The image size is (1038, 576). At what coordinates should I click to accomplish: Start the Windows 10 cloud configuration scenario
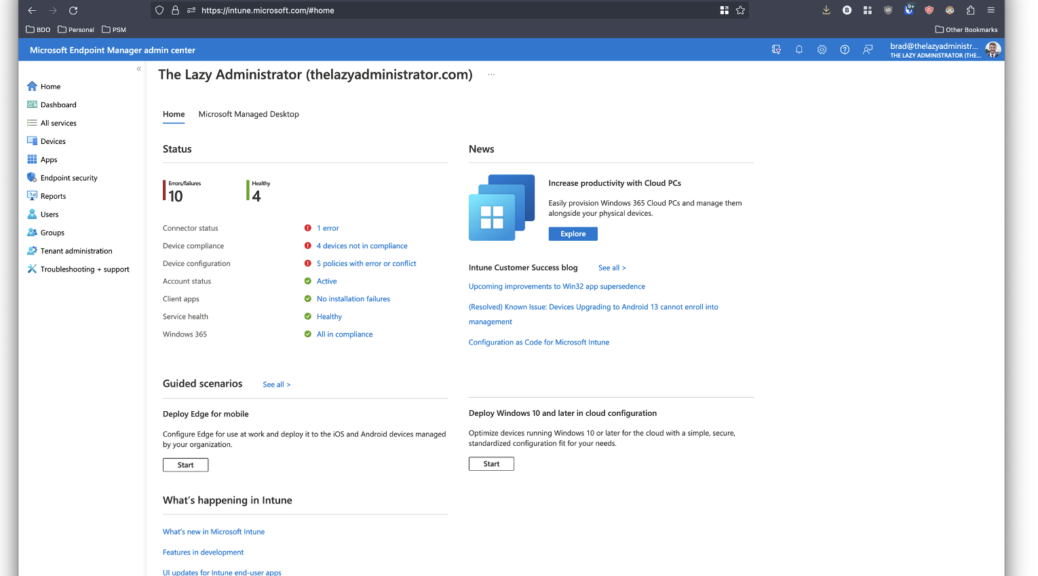491,464
